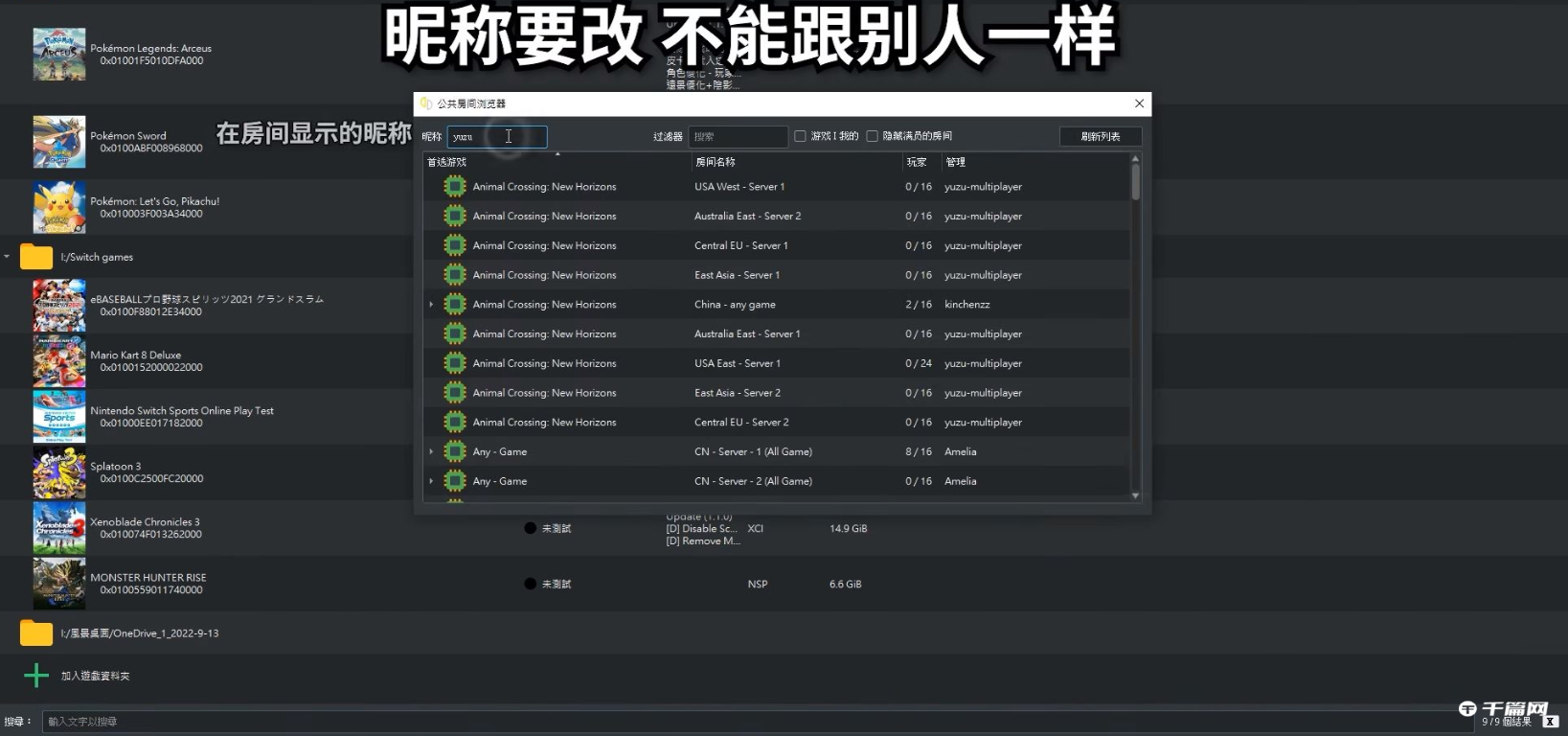Pick the Nintendo Switch Sports Online Play Test icon
The width and height of the screenshot is (1568, 736).
59,417
